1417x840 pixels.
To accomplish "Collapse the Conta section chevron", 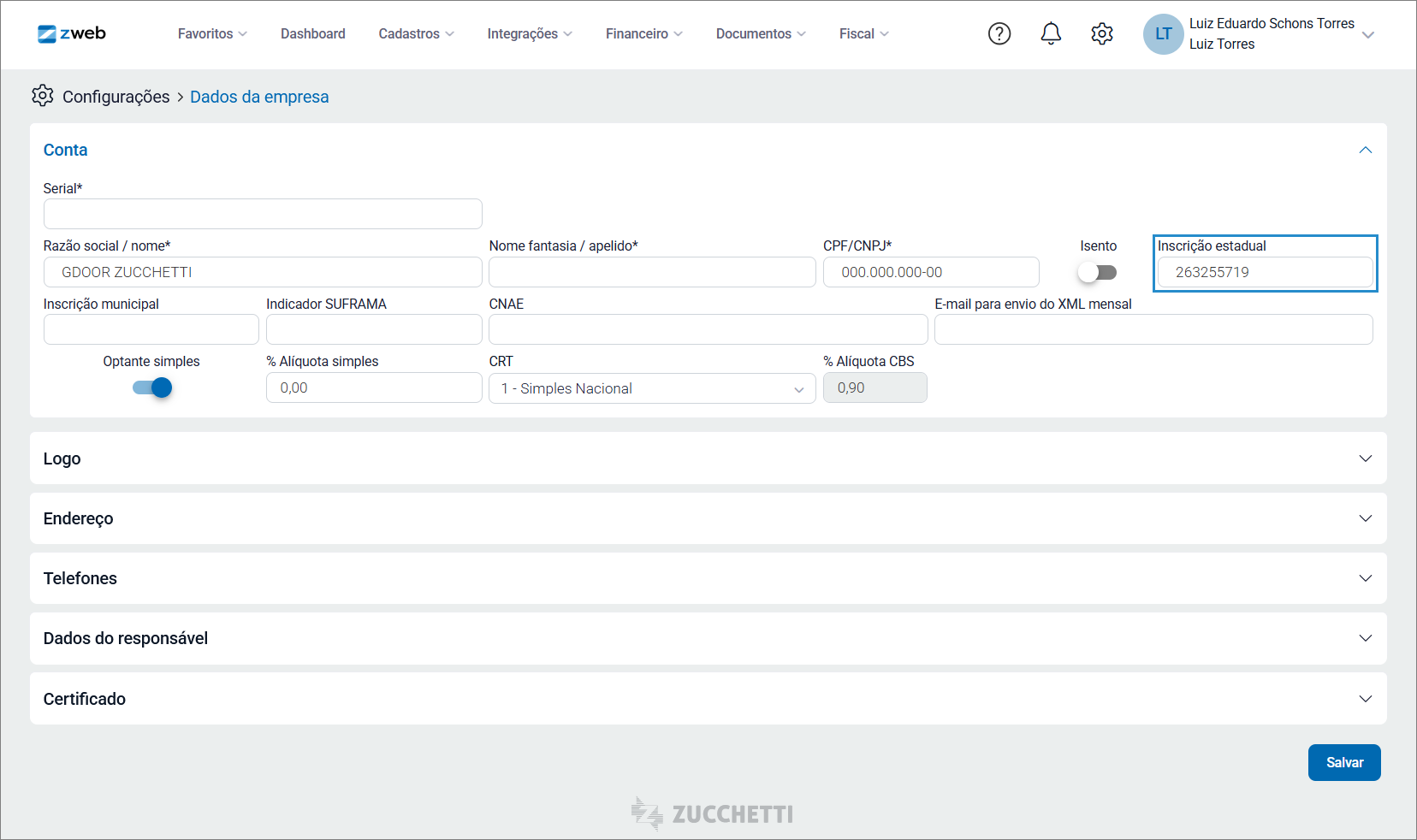I will [1366, 150].
